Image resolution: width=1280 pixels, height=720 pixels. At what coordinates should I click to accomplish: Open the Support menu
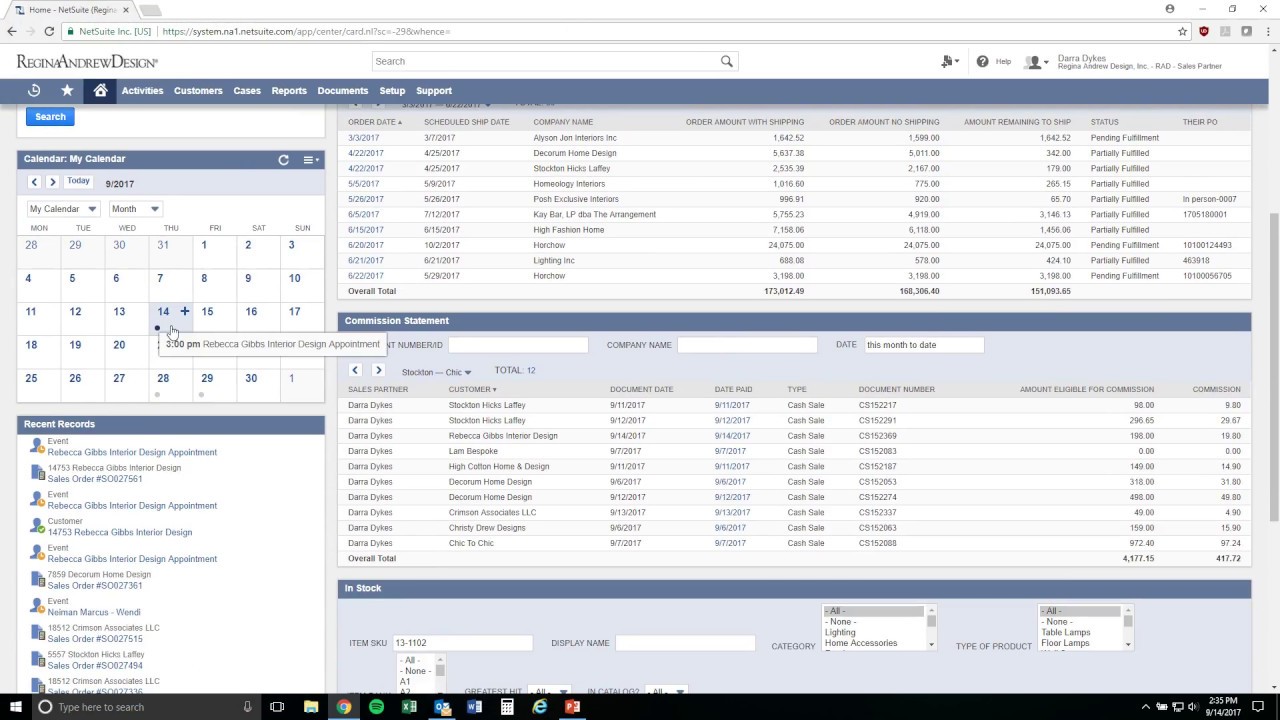pyautogui.click(x=434, y=91)
